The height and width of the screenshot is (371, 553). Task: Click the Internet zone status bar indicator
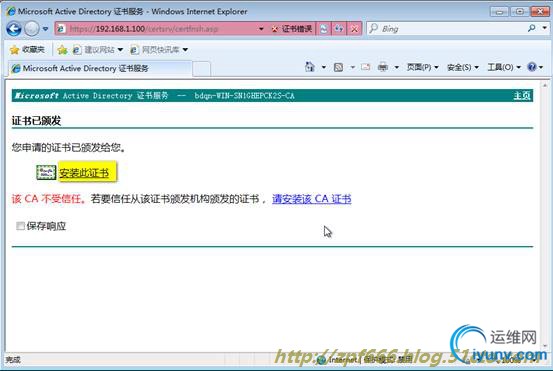tap(344, 360)
